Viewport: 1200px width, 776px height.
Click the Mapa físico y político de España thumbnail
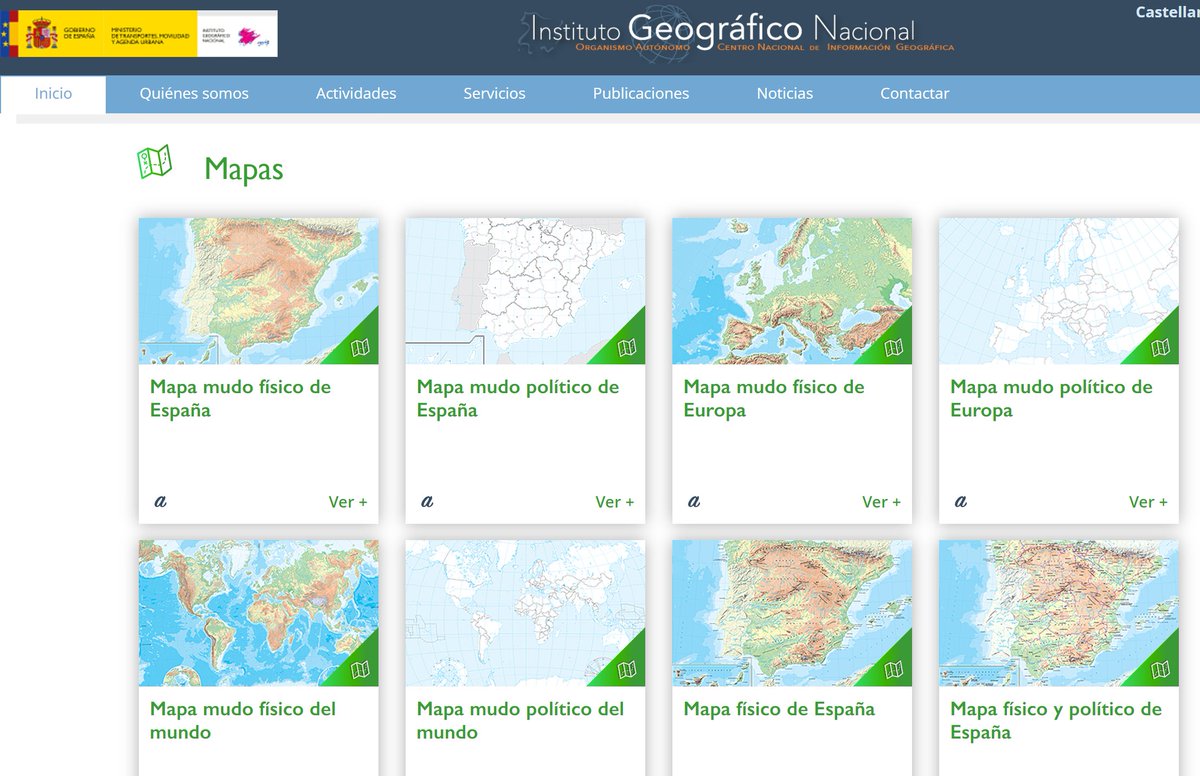pos(1059,613)
